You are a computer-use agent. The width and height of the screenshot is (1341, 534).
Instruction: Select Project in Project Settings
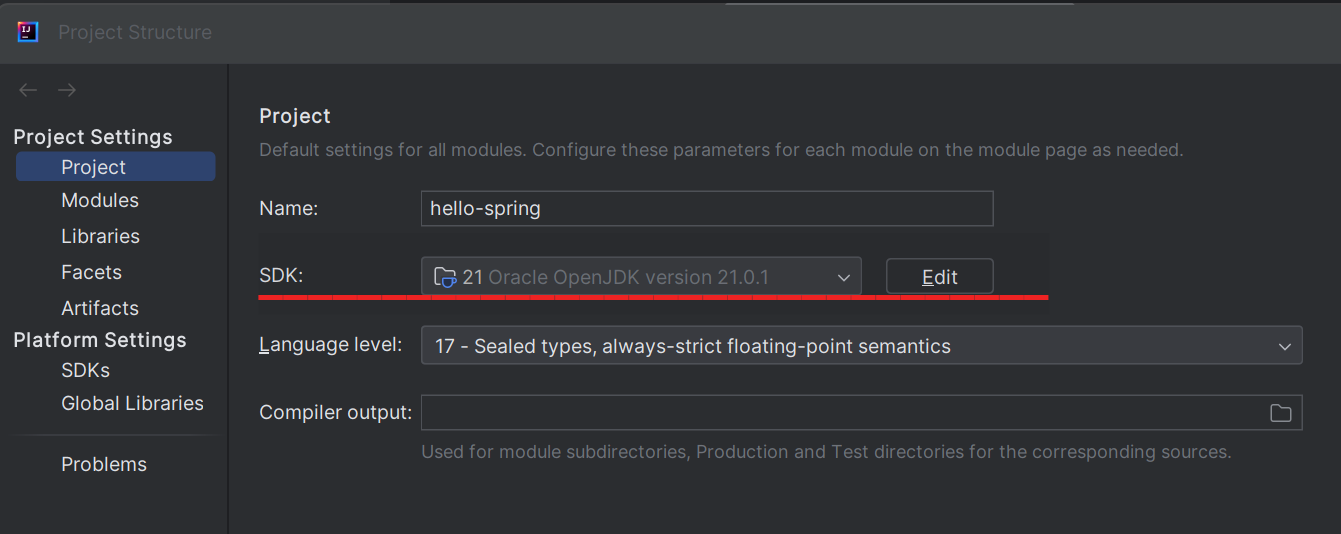[x=115, y=167]
